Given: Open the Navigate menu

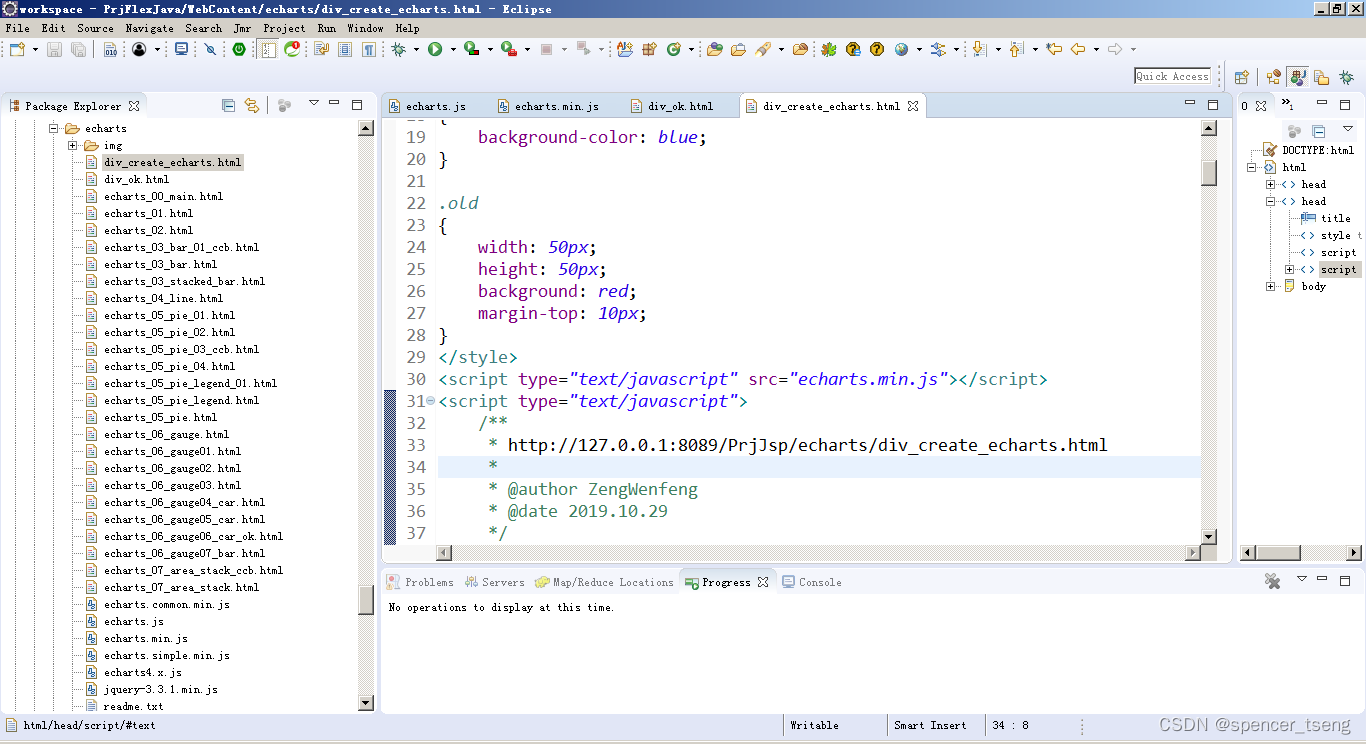Looking at the screenshot, I should [x=149, y=28].
